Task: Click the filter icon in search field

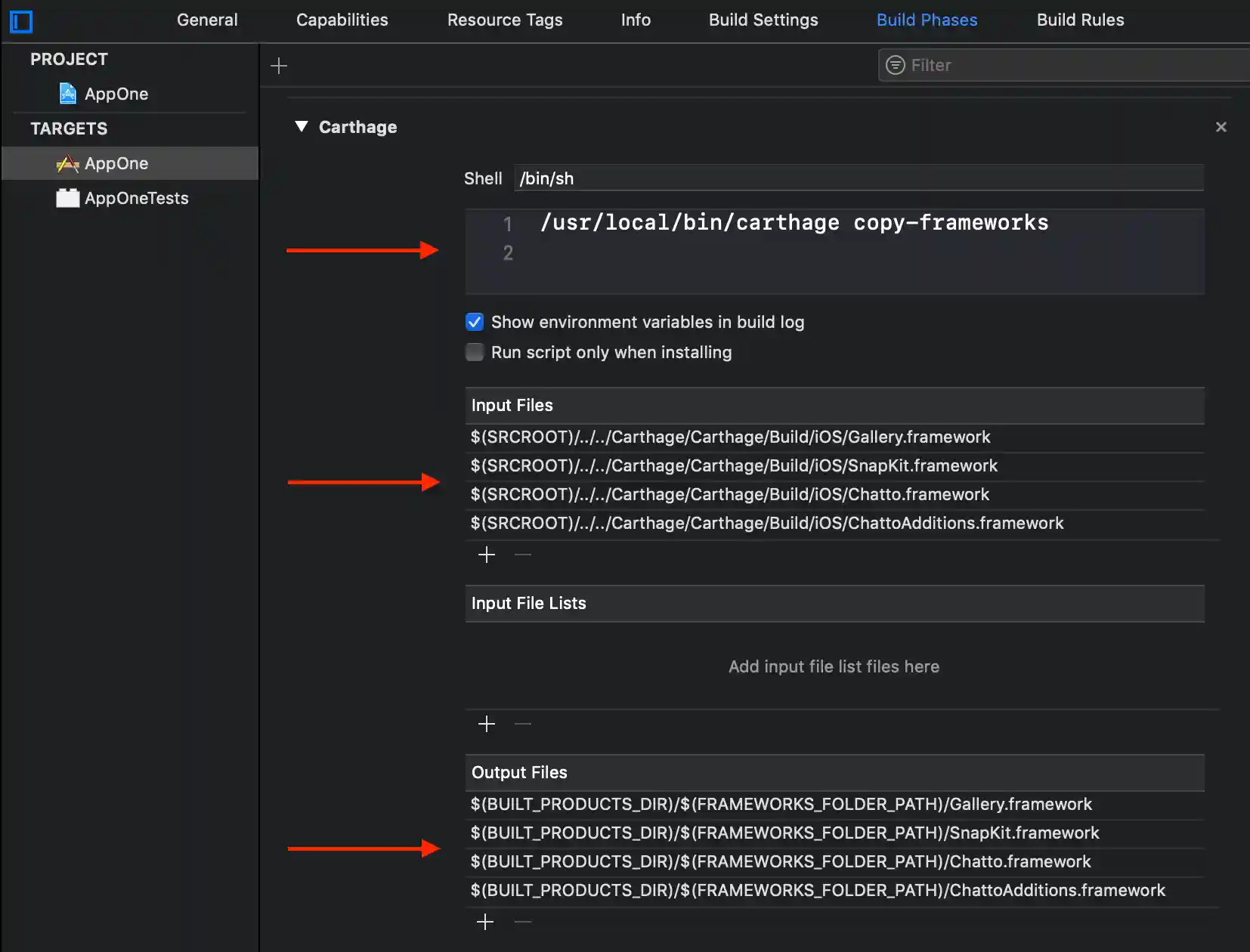Action: tap(896, 65)
